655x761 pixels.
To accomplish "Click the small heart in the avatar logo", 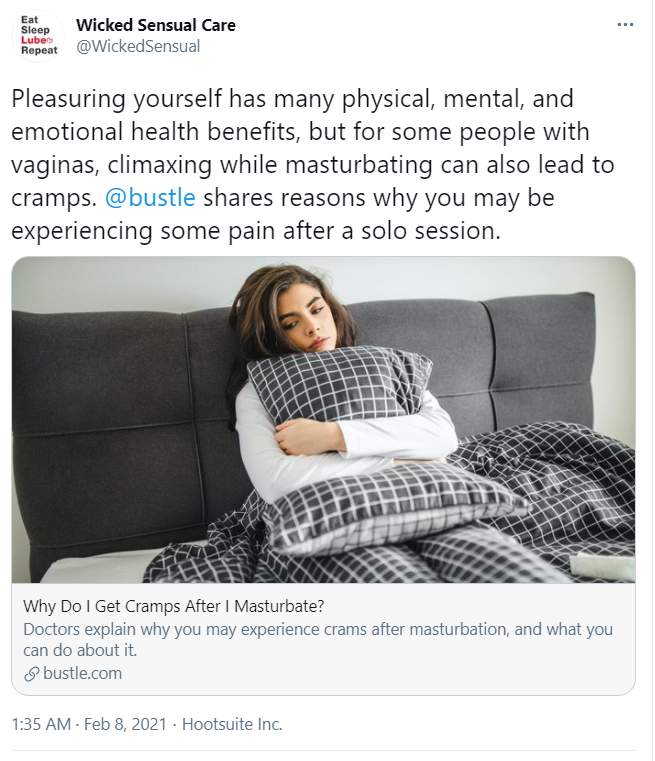I will [49, 40].
